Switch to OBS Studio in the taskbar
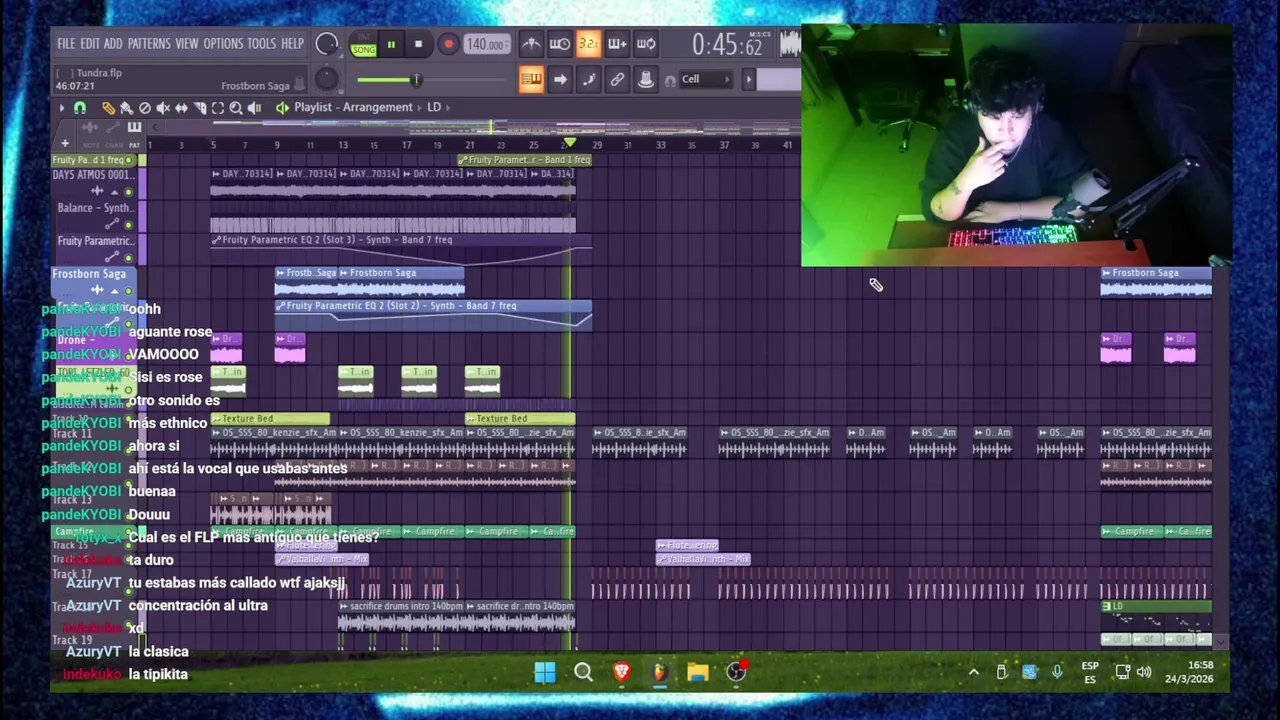 (x=736, y=672)
